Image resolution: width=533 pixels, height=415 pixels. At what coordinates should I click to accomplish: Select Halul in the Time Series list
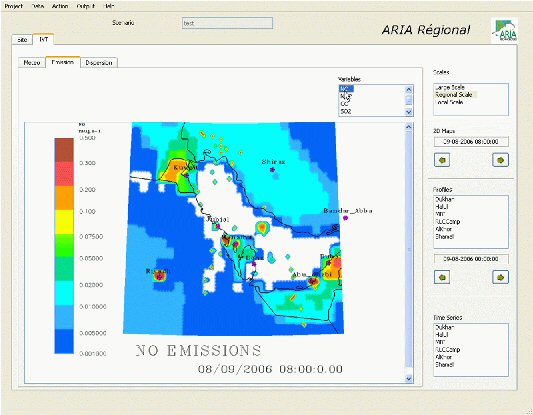pyautogui.click(x=442, y=334)
